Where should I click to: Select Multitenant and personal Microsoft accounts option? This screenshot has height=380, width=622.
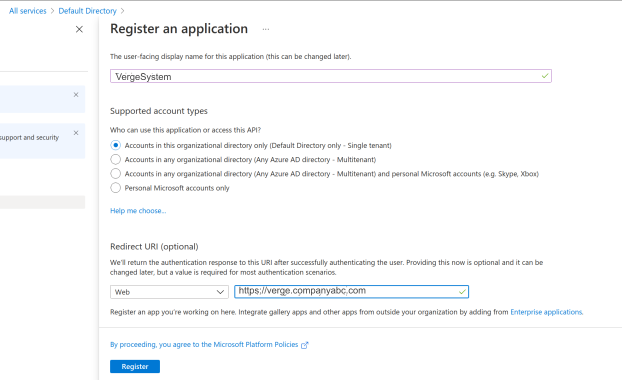tap(115, 174)
